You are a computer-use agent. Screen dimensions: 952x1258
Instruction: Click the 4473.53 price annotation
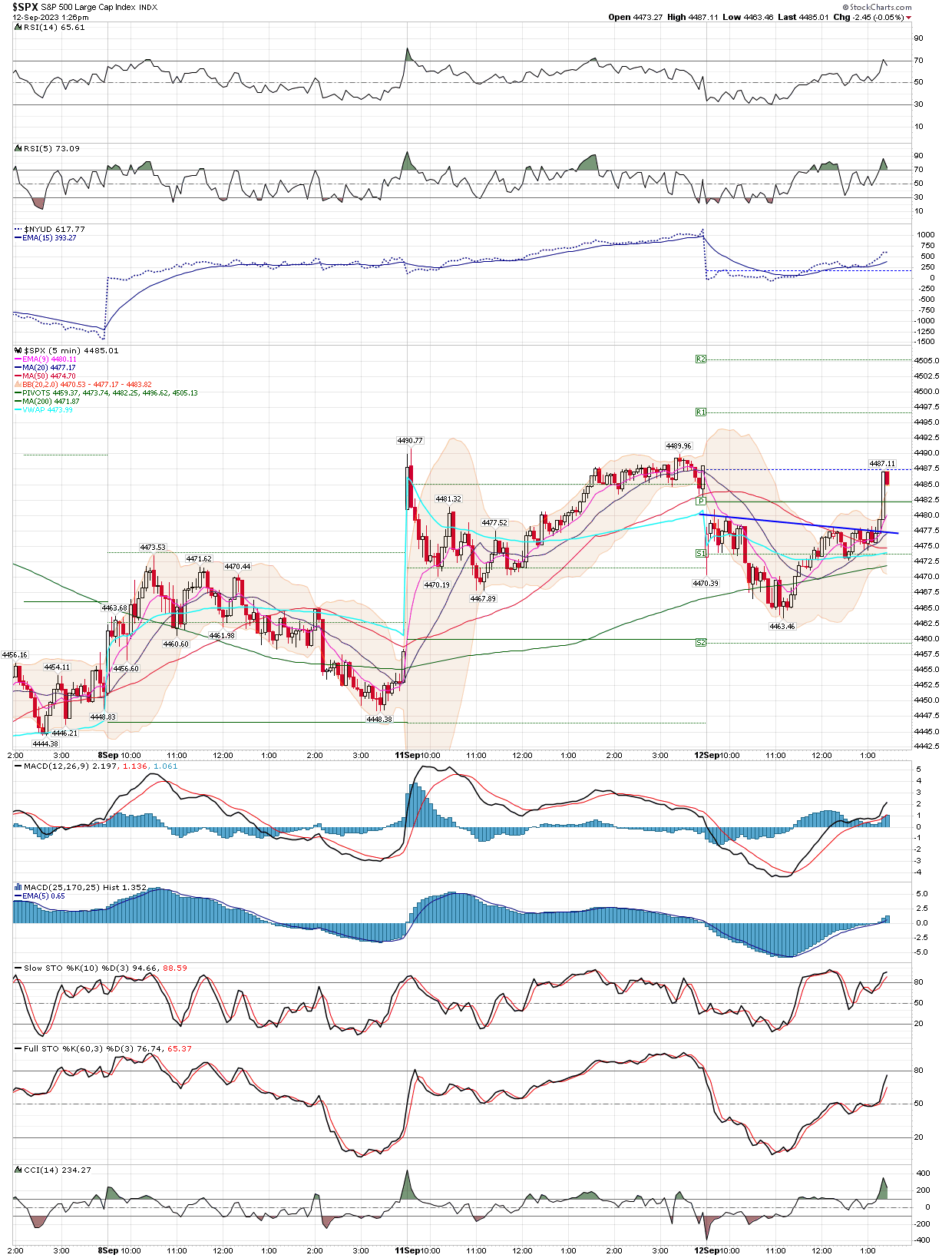pyautogui.click(x=153, y=548)
